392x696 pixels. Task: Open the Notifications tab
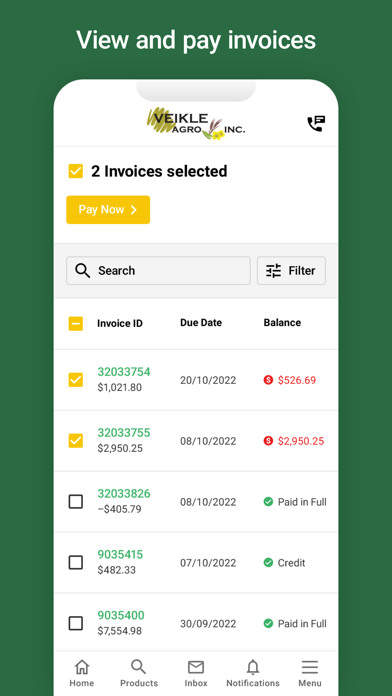tap(253, 673)
